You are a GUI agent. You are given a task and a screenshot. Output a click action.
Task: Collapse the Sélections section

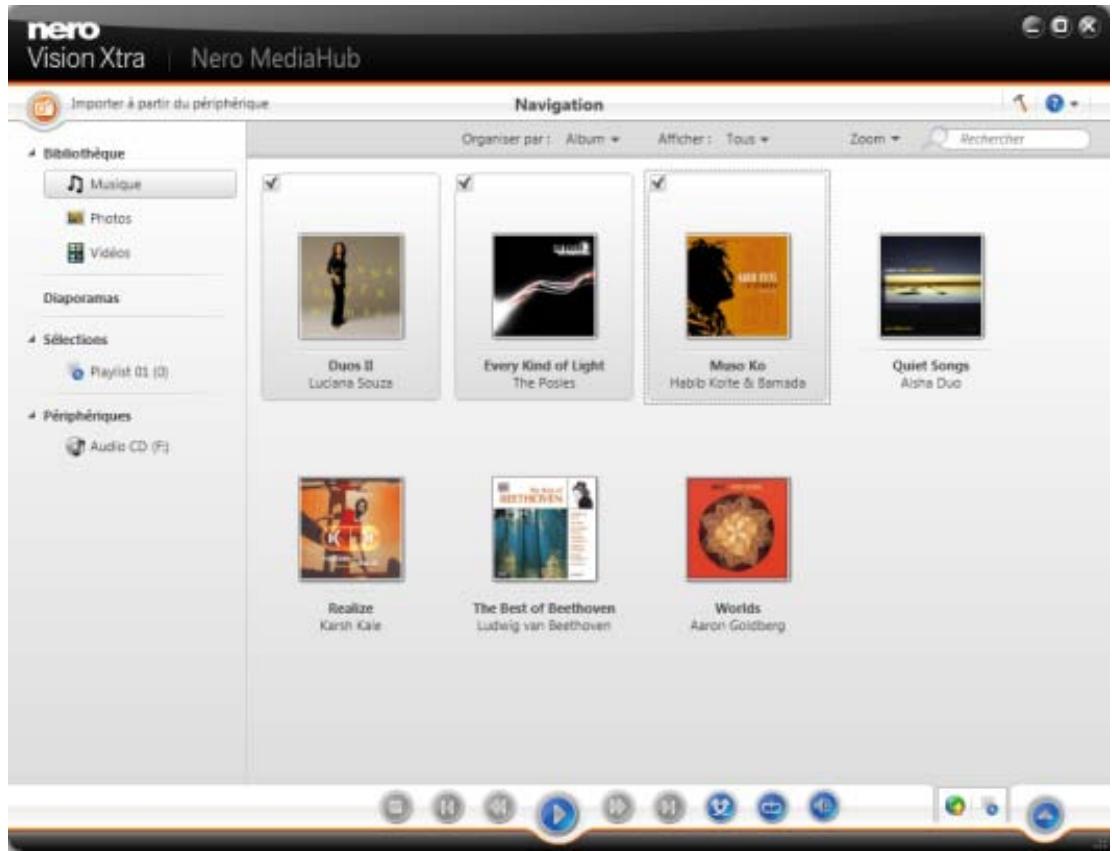tap(32, 340)
